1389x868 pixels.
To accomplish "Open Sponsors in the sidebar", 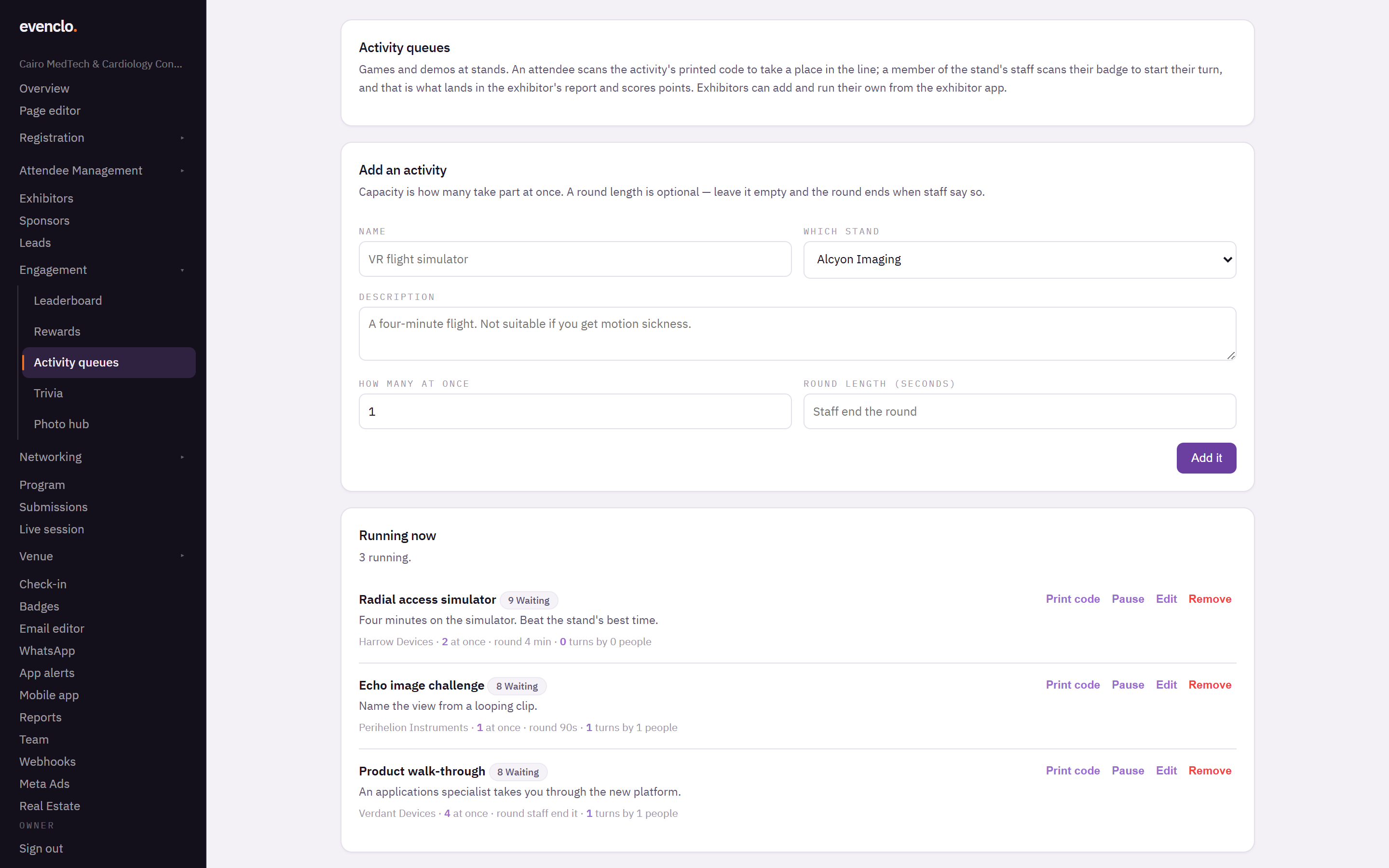I will 44,221.
